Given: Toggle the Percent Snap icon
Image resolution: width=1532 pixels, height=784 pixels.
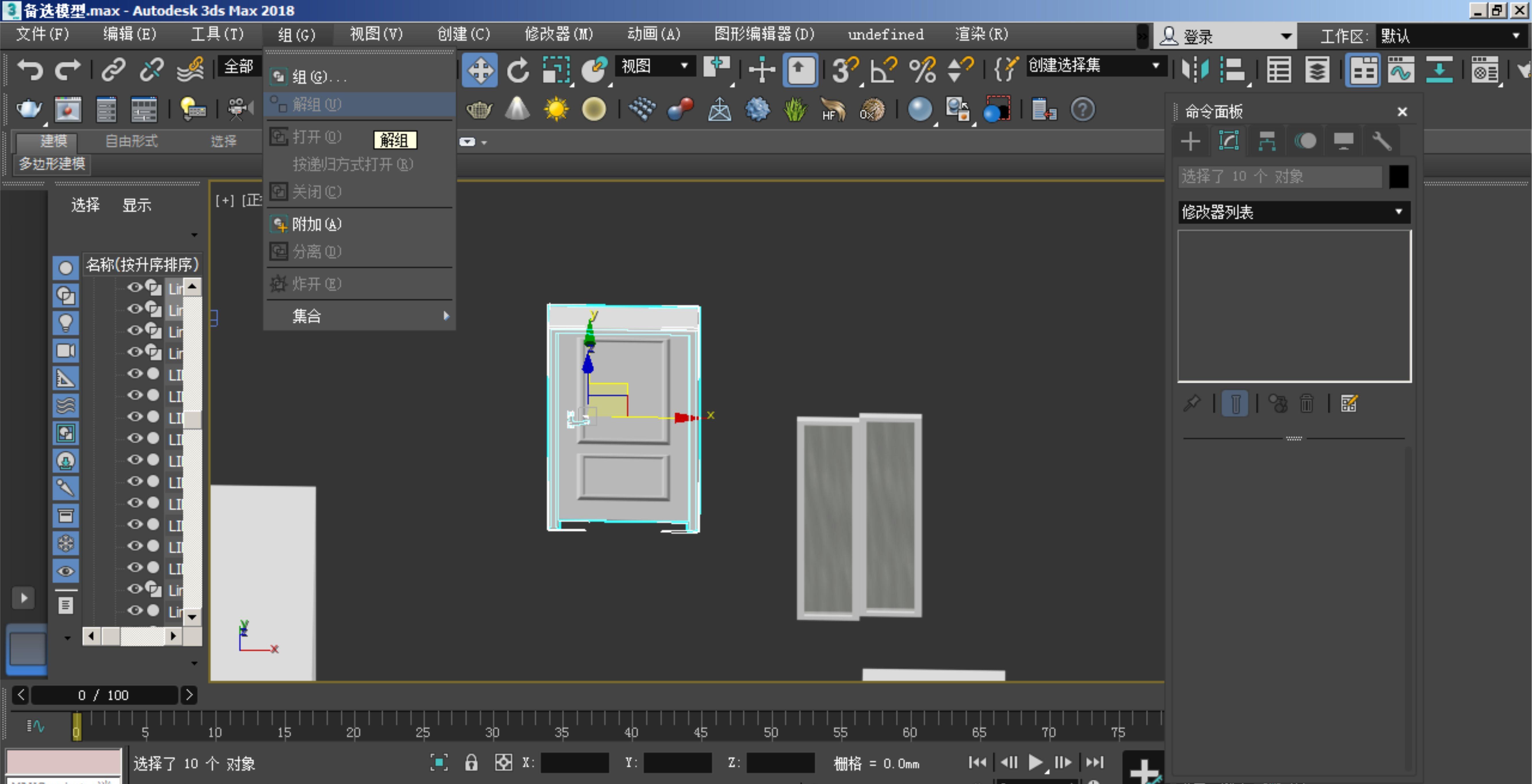Looking at the screenshot, I should [922, 70].
